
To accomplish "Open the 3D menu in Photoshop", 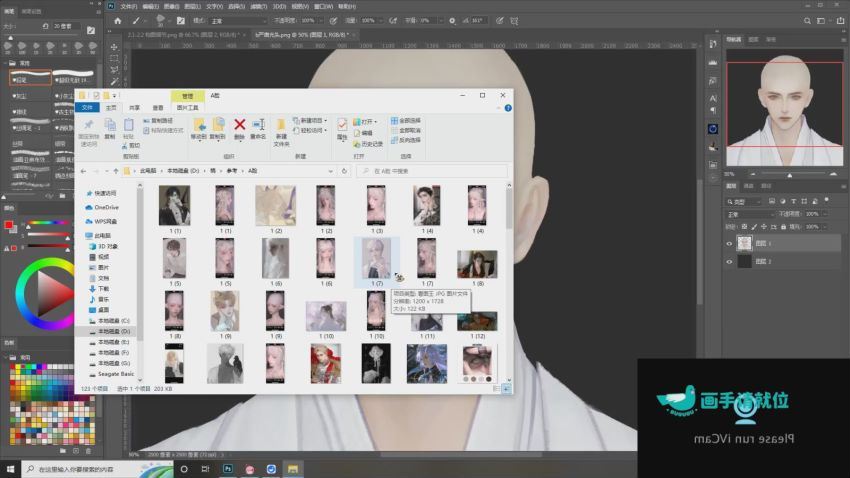I will pyautogui.click(x=279, y=7).
